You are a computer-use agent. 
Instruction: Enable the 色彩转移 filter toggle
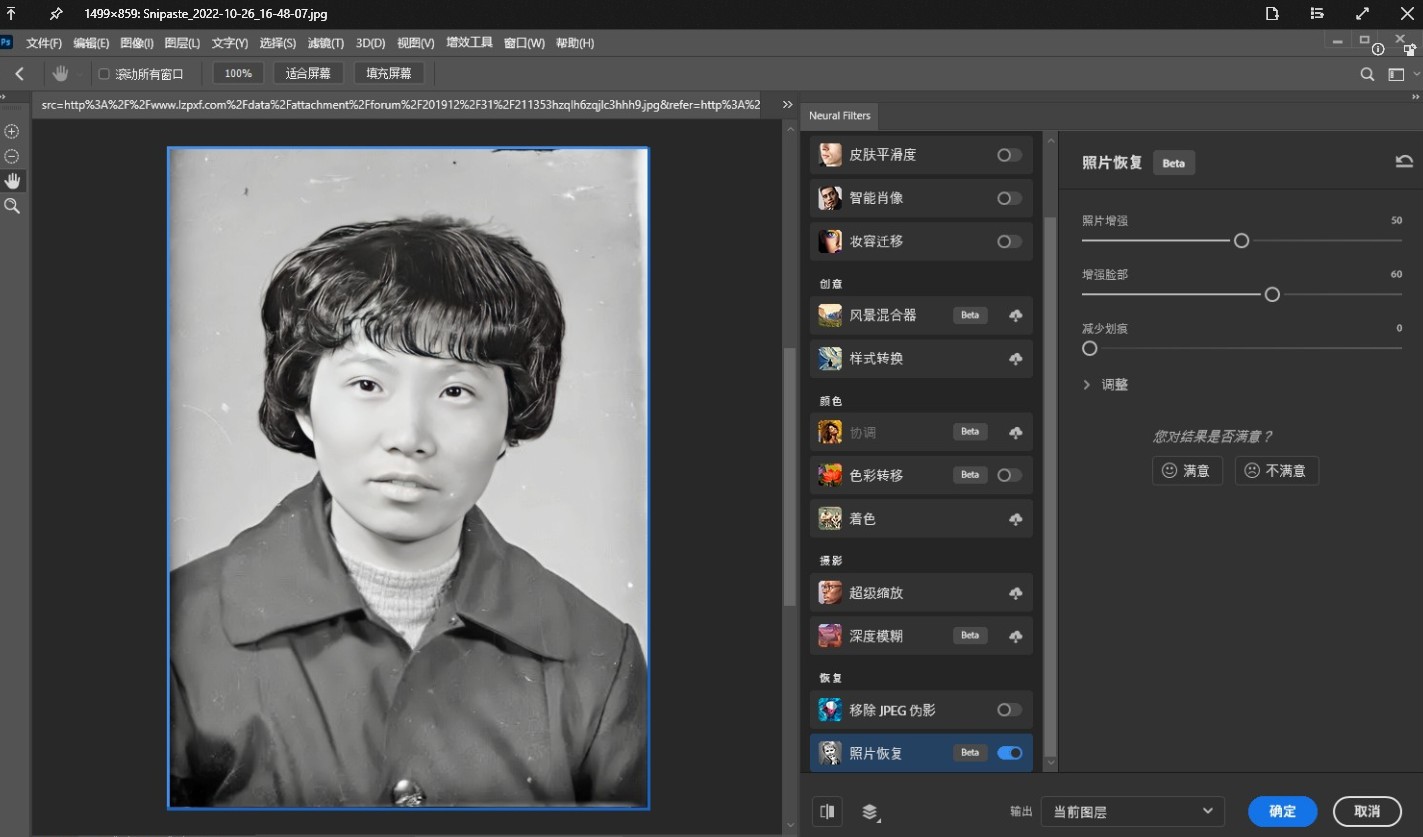coord(1009,475)
